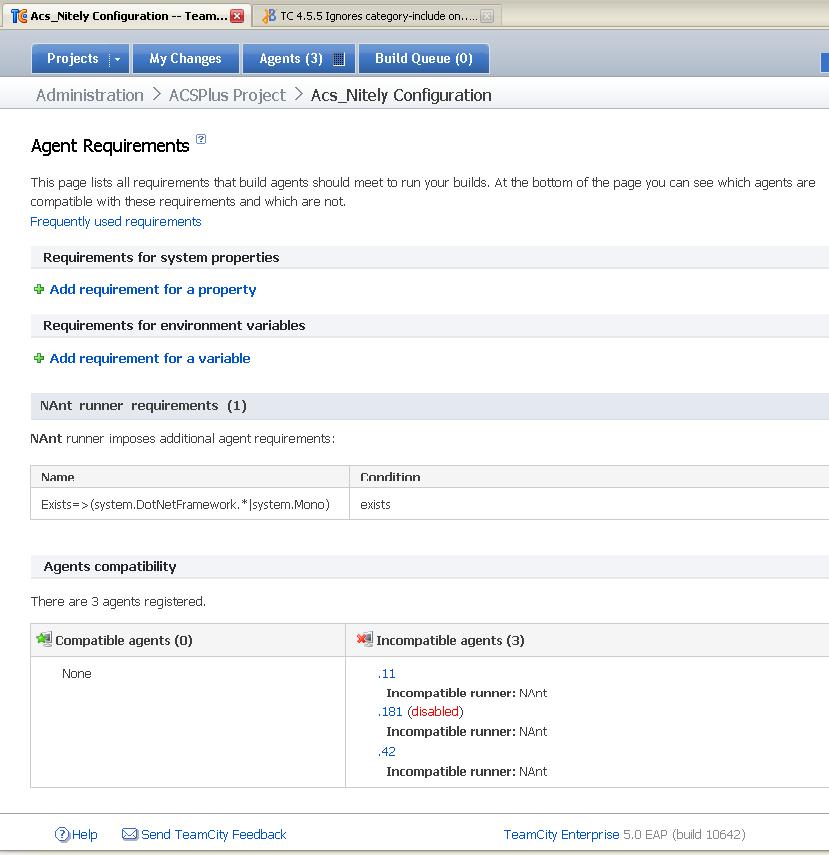Click the green plus icon for variable requirement

click(39, 358)
